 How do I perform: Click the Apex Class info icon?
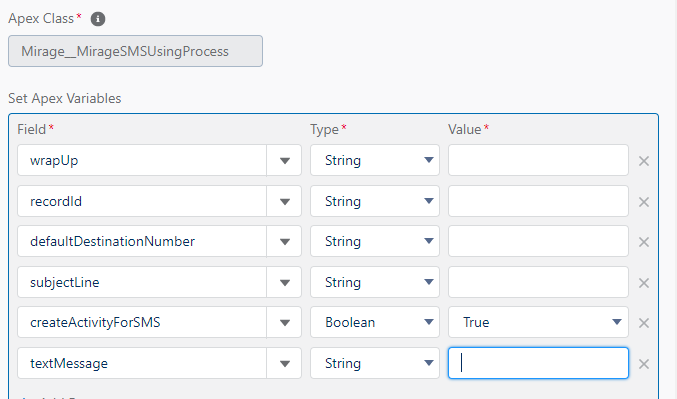98,19
